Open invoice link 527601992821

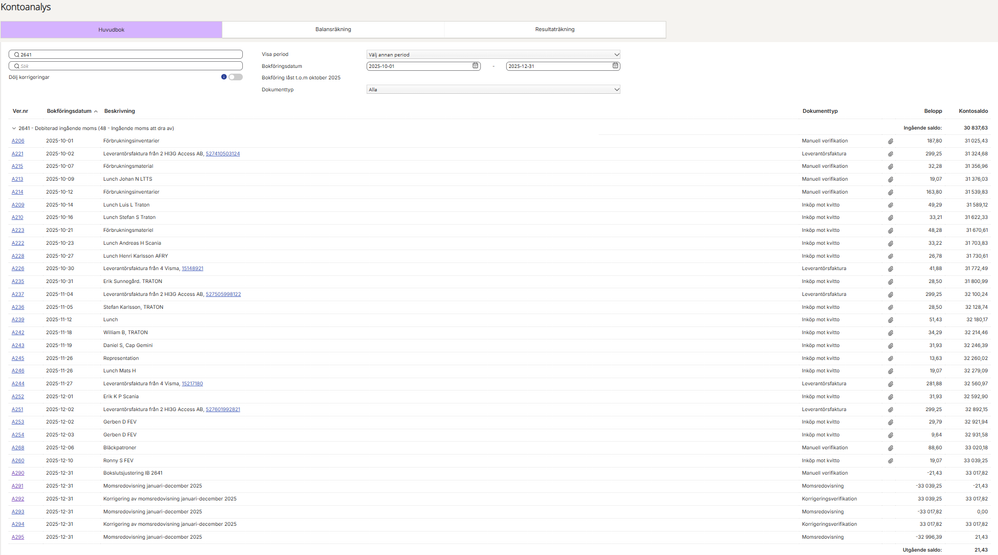[223, 409]
